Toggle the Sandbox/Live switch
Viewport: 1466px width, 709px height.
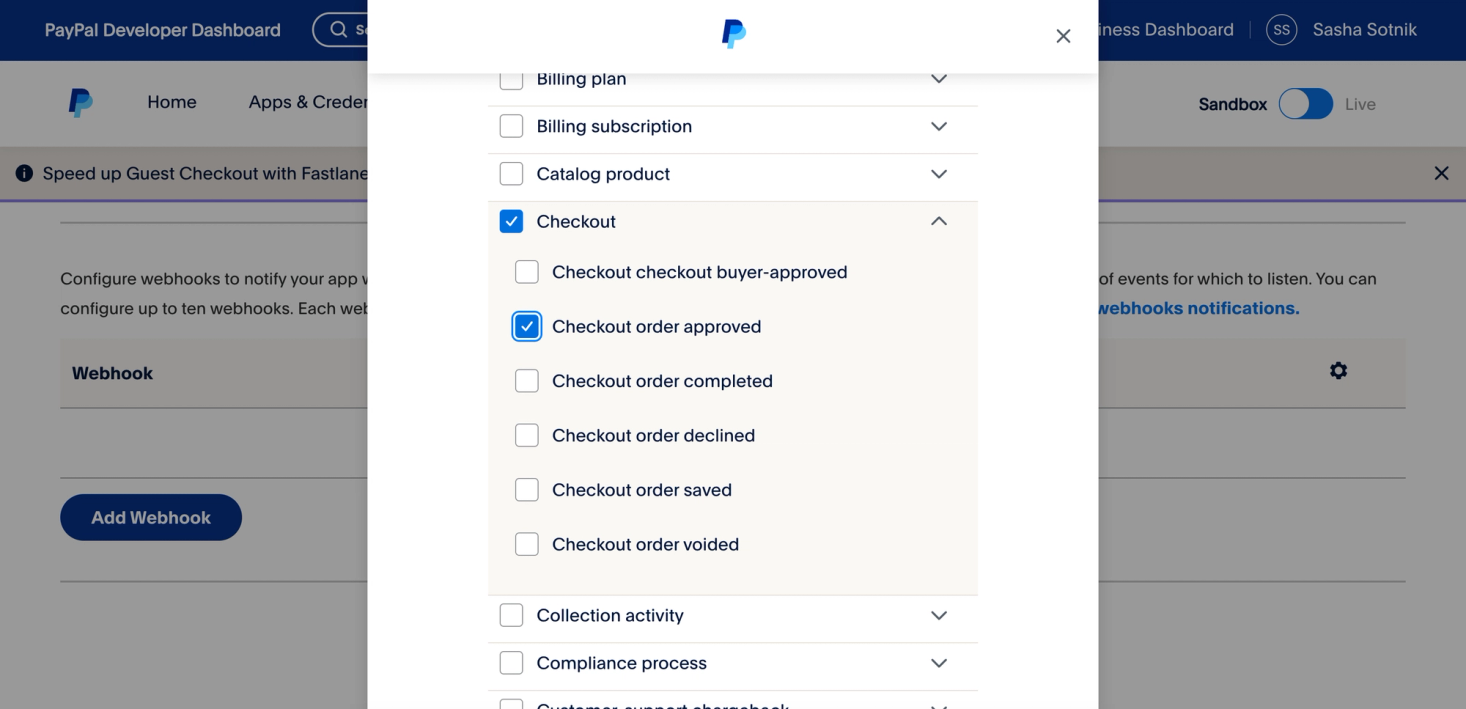[x=1305, y=104]
